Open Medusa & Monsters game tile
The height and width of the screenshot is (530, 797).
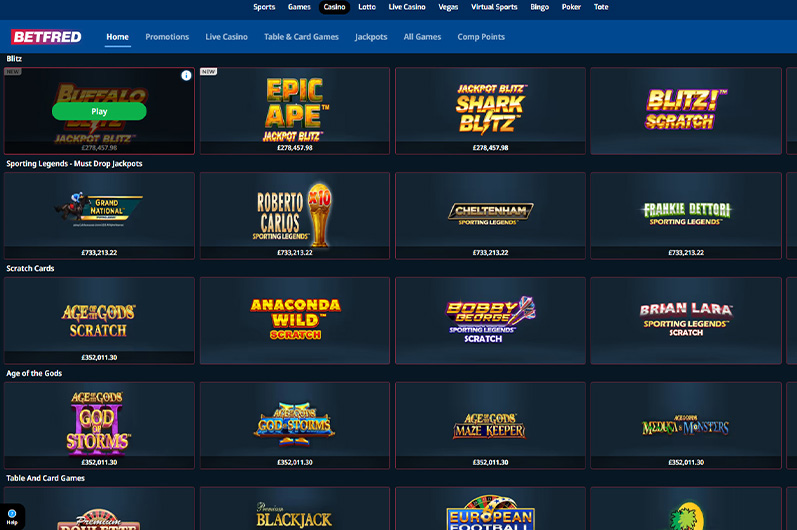(x=686, y=425)
